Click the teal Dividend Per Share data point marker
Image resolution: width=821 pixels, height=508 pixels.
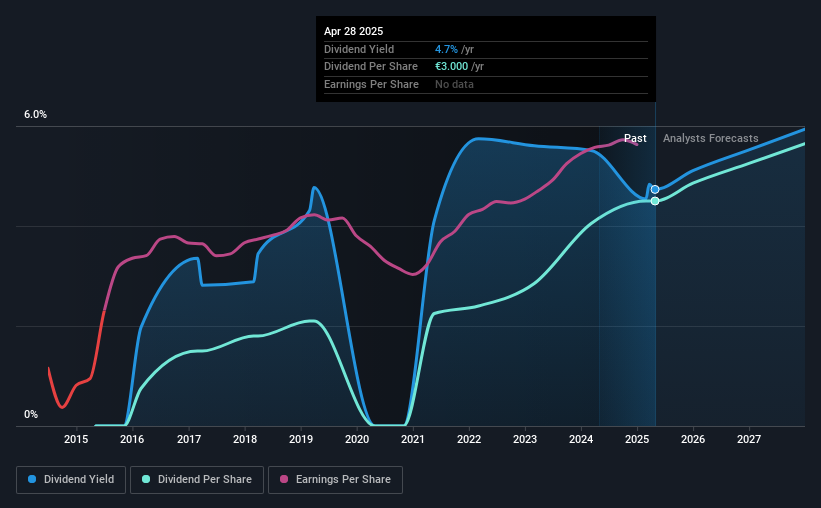[x=655, y=201]
